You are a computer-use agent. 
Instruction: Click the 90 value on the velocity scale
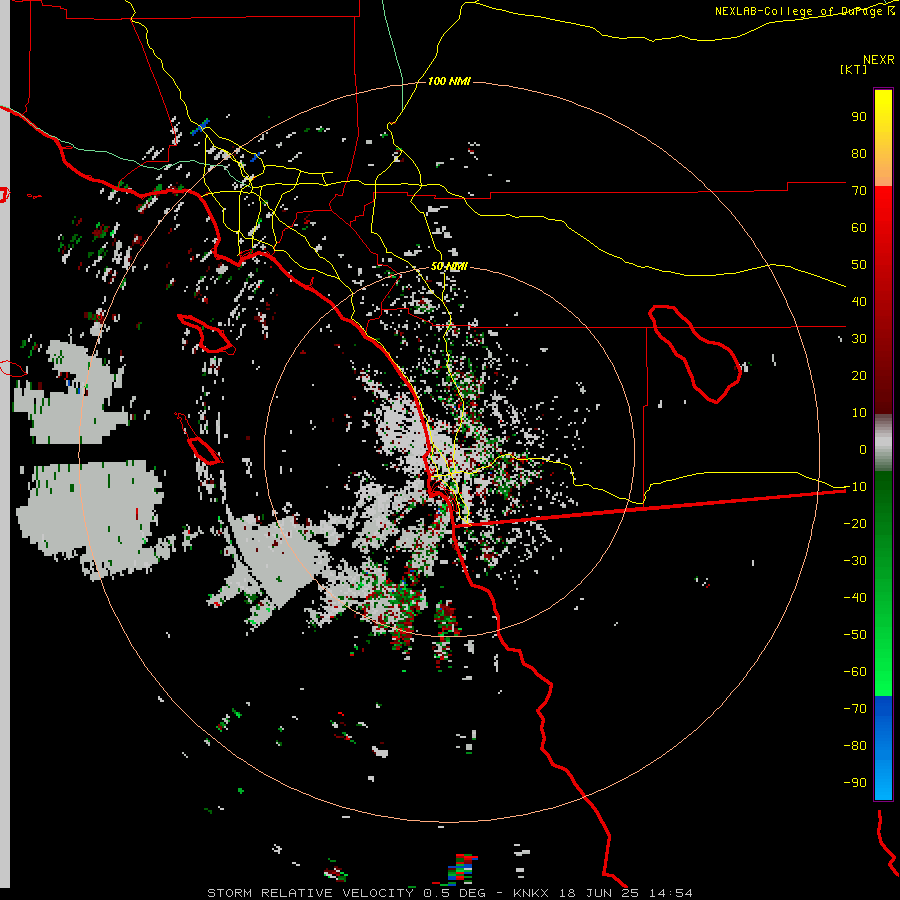[x=859, y=117]
